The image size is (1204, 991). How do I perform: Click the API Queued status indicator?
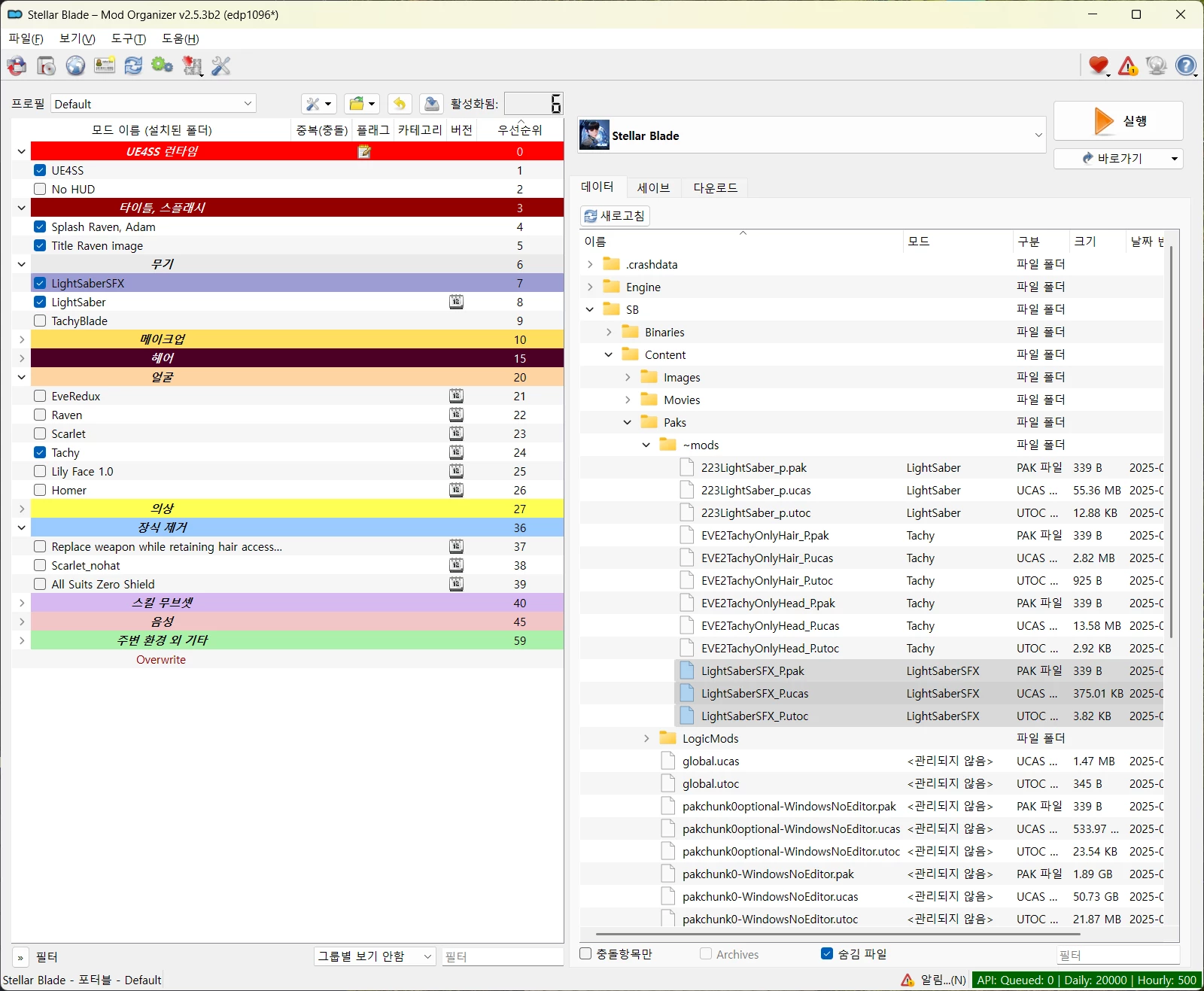pos(1087,980)
